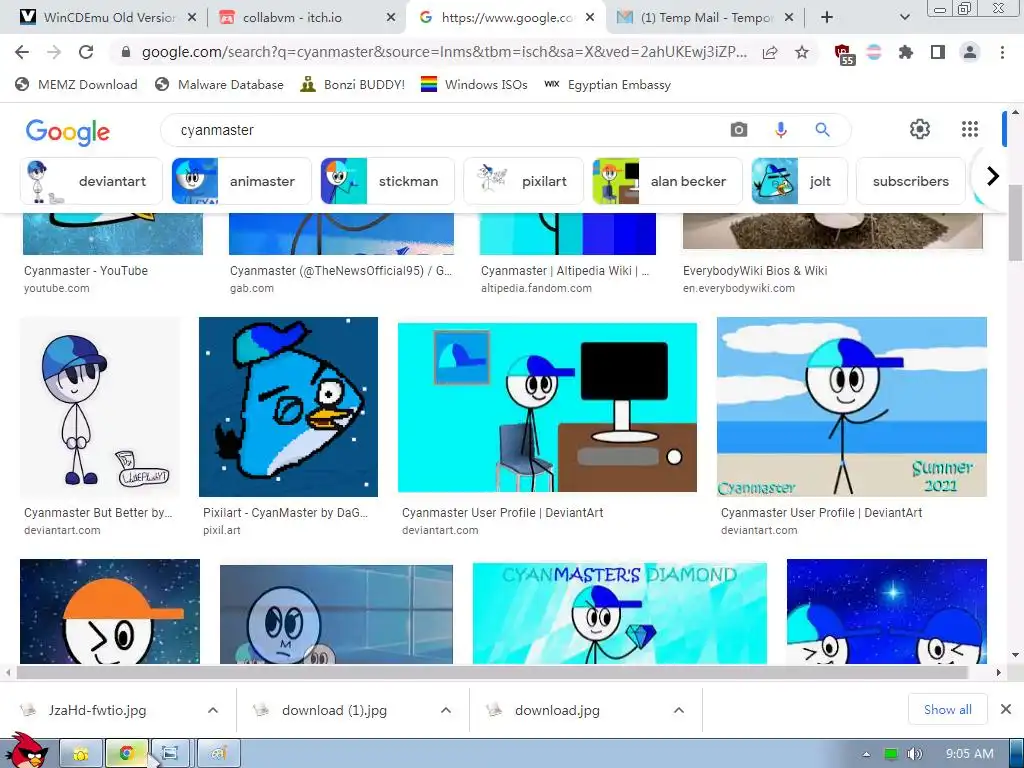Close the WinCDEmu Old Version tab

tap(192, 18)
